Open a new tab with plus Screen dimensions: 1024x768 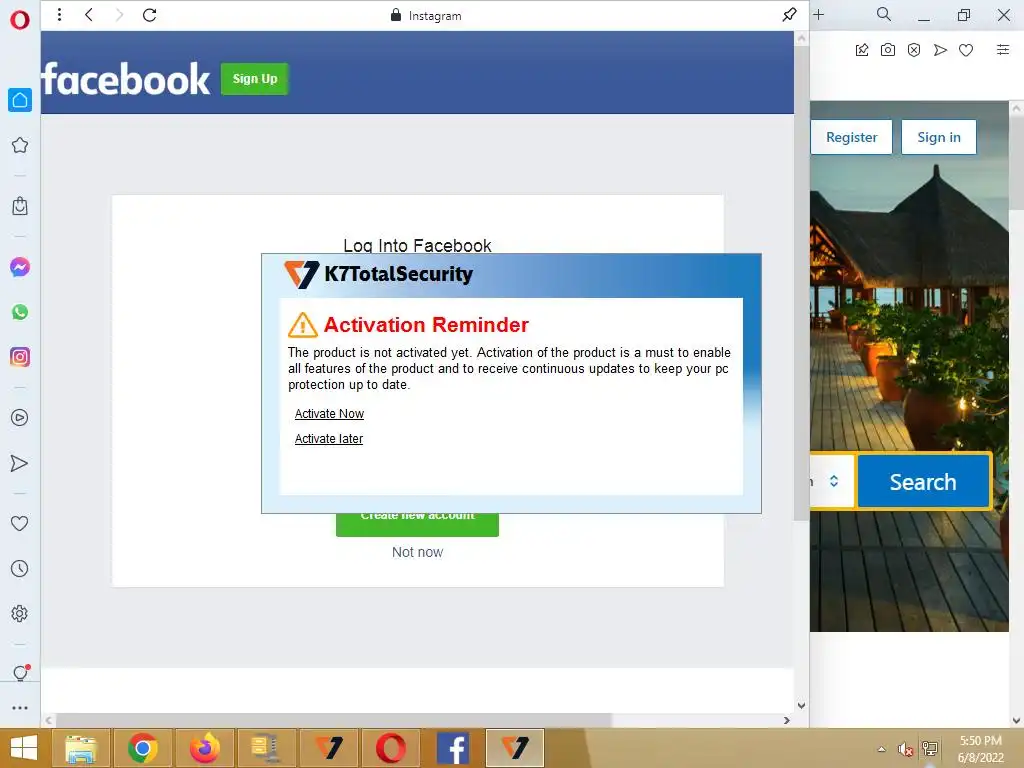click(819, 14)
